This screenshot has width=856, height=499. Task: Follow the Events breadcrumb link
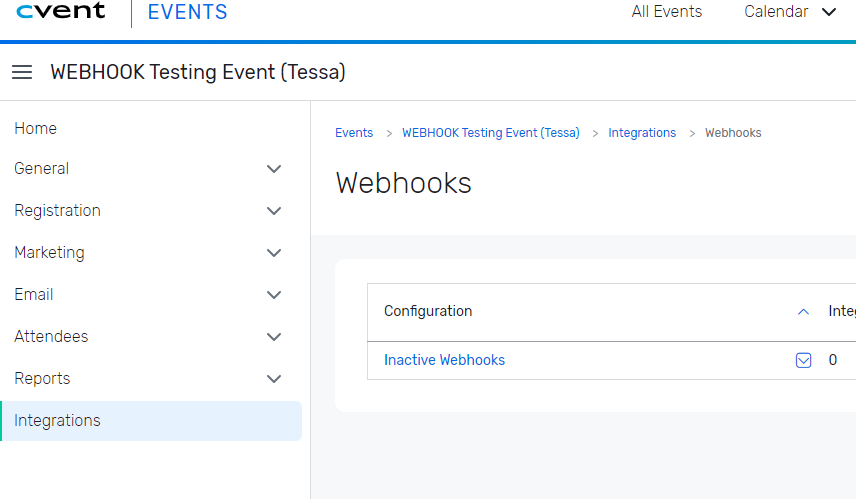(354, 133)
